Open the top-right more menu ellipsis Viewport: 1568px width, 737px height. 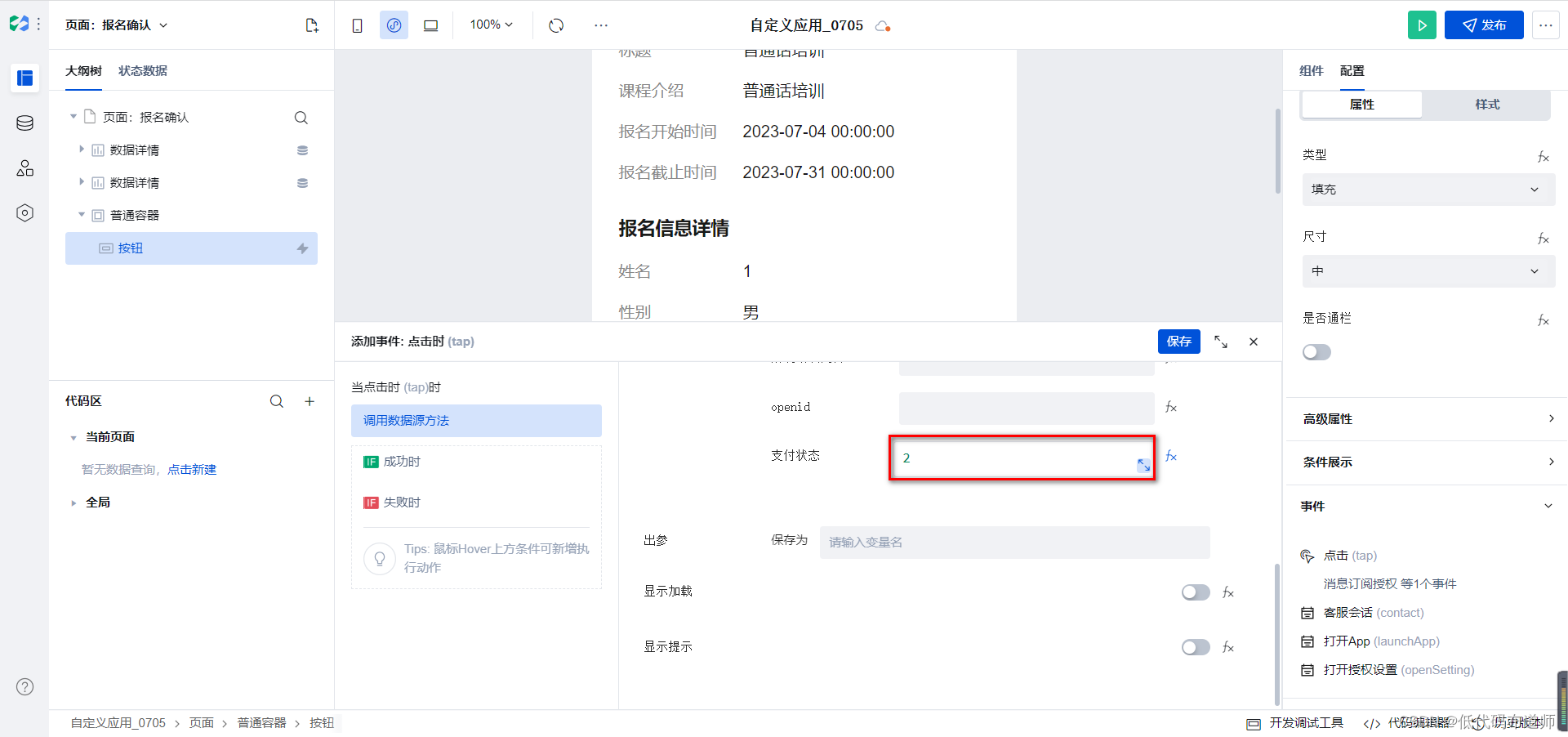click(1546, 25)
